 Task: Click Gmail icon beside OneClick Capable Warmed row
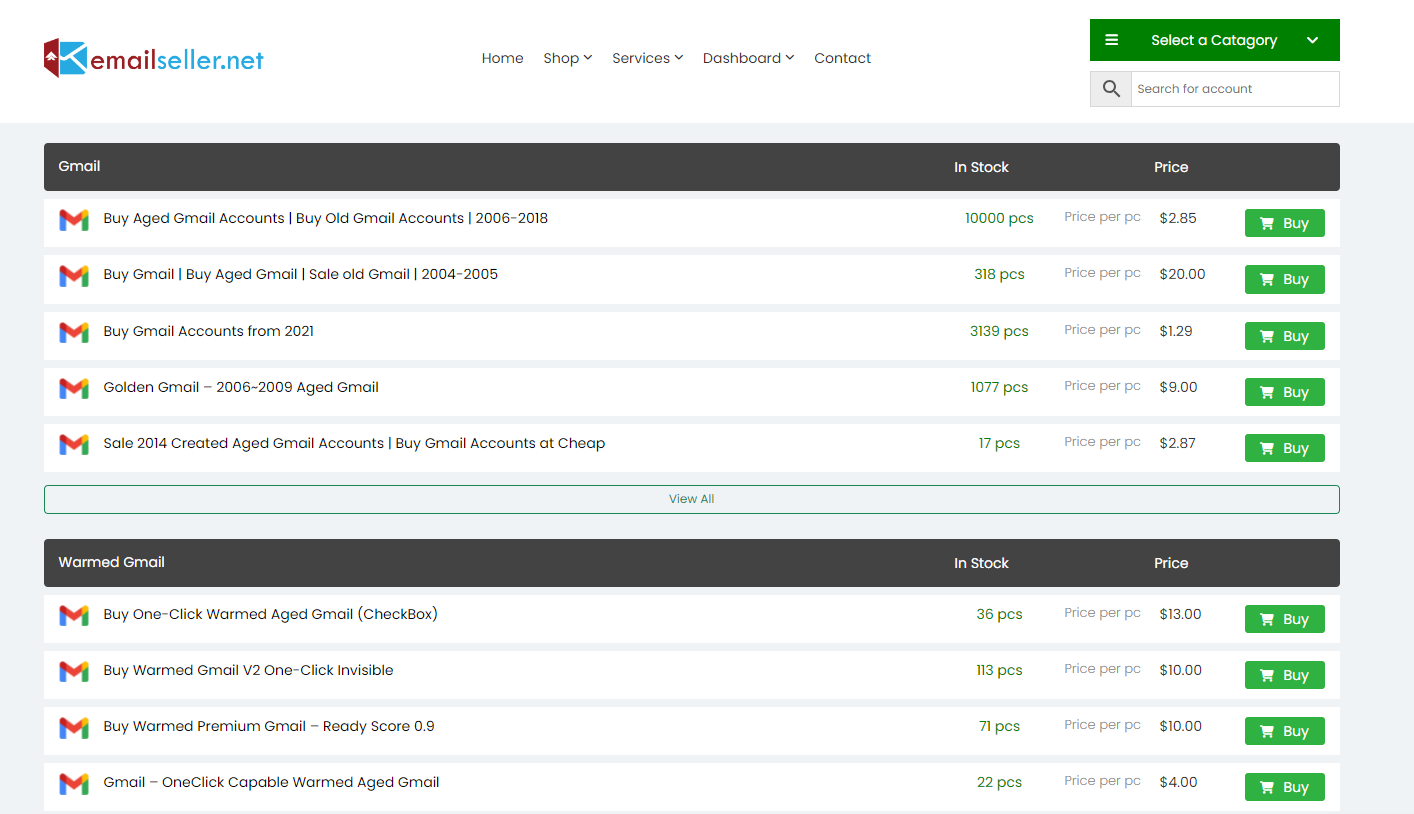pyautogui.click(x=74, y=784)
